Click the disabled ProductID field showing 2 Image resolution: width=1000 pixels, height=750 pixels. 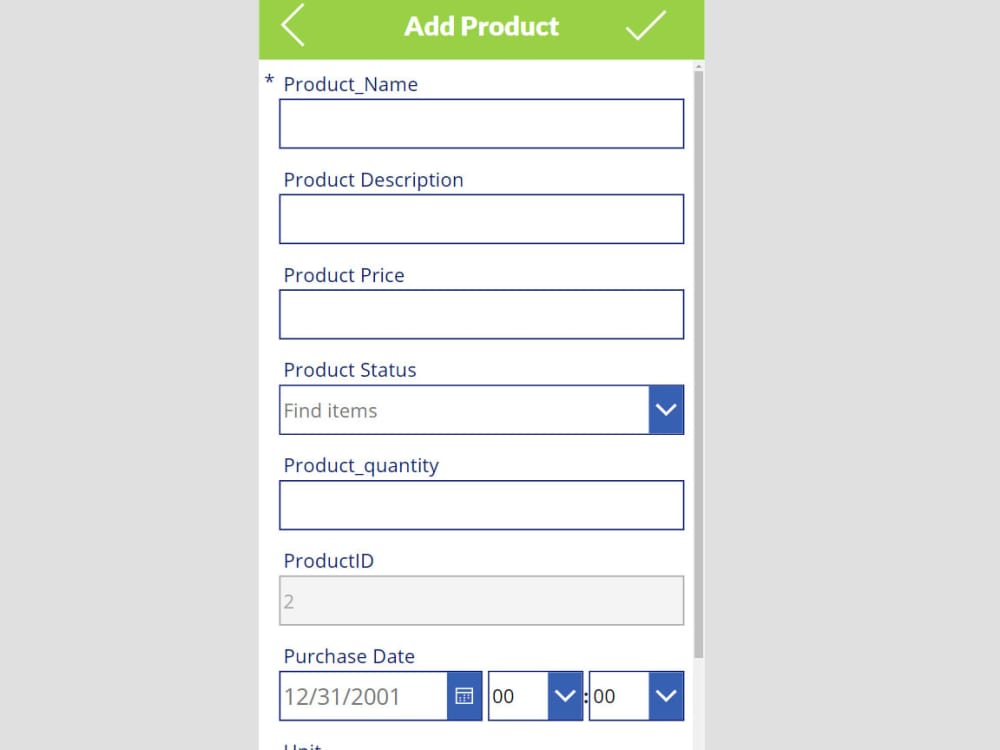tap(481, 600)
